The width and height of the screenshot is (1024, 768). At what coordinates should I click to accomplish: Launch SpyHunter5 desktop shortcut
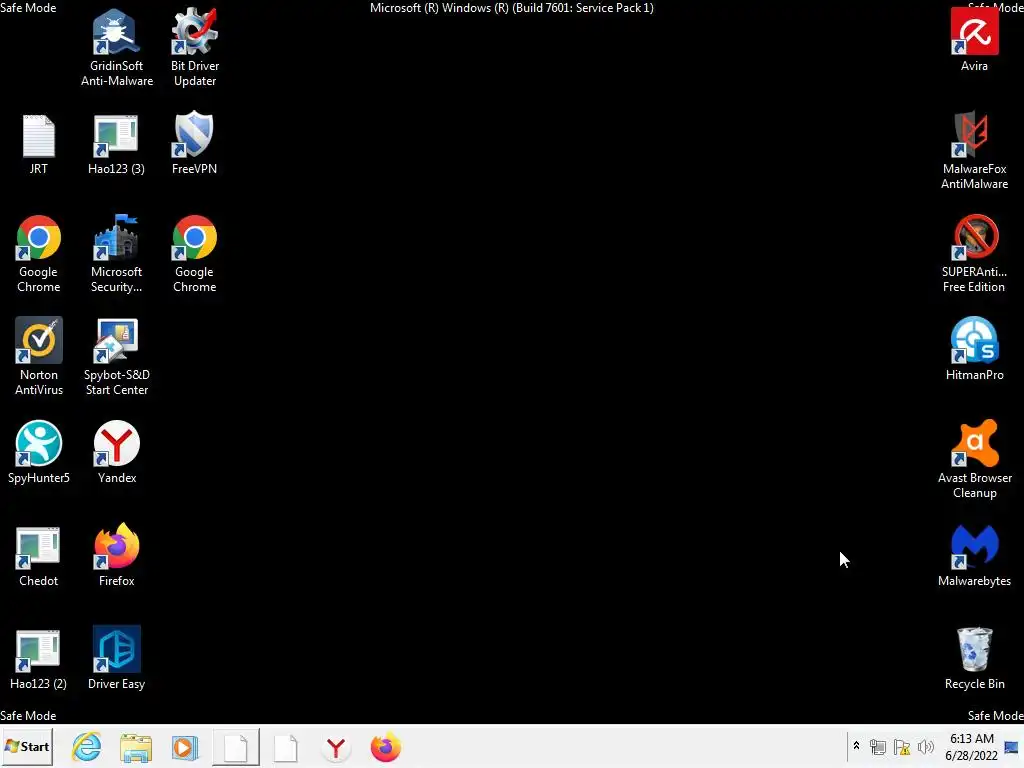click(x=39, y=452)
